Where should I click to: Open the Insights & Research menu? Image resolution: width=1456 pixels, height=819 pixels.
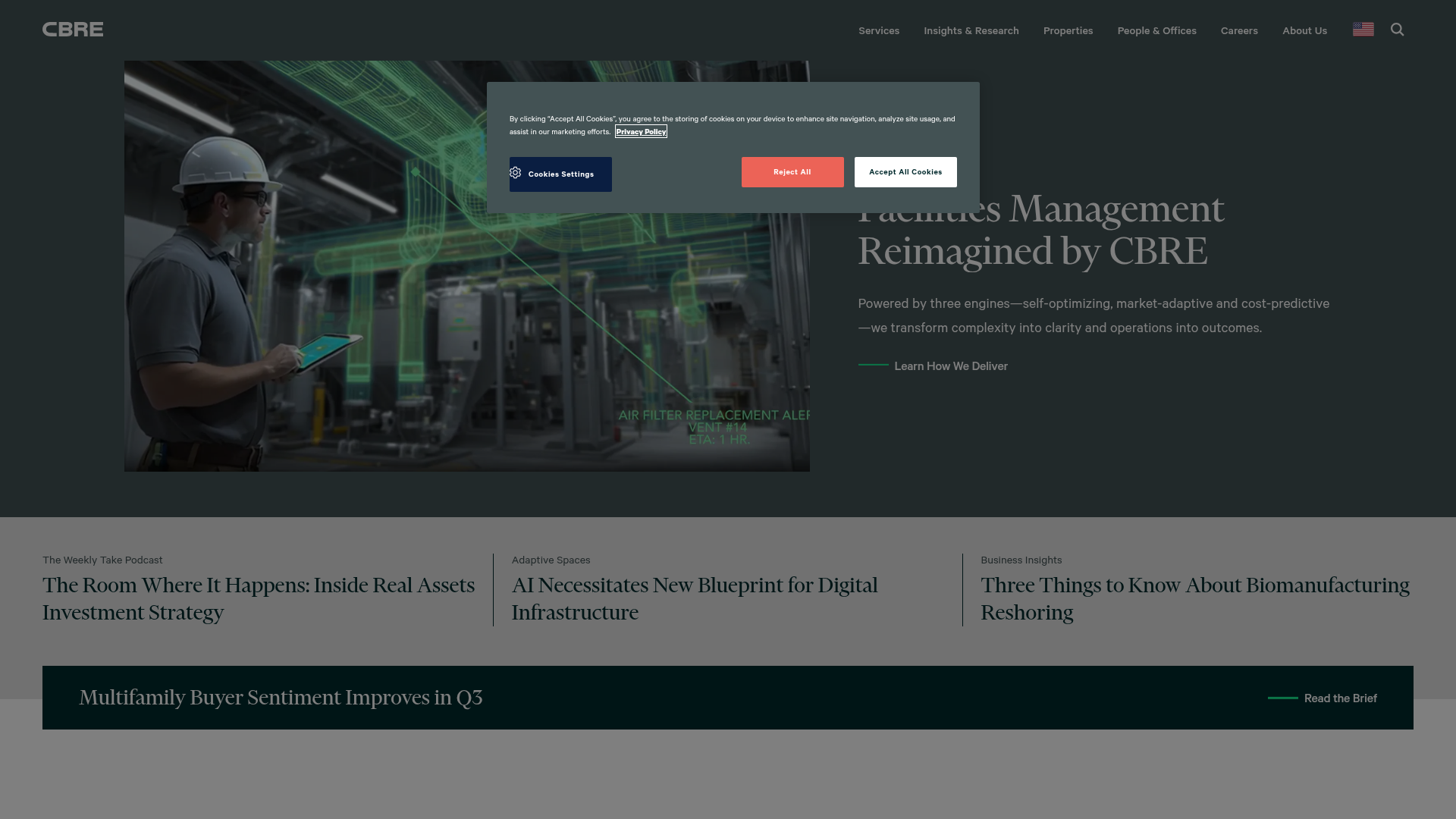pos(971,30)
